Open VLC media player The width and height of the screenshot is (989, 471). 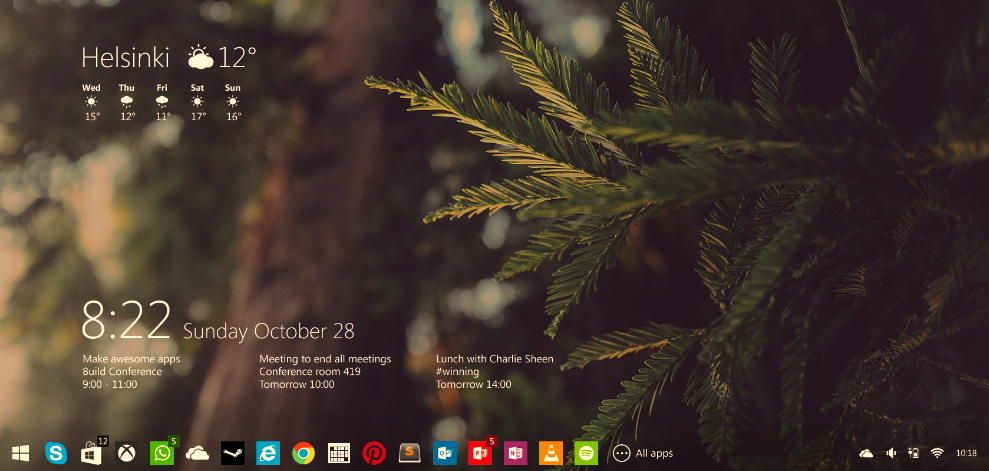tap(550, 453)
